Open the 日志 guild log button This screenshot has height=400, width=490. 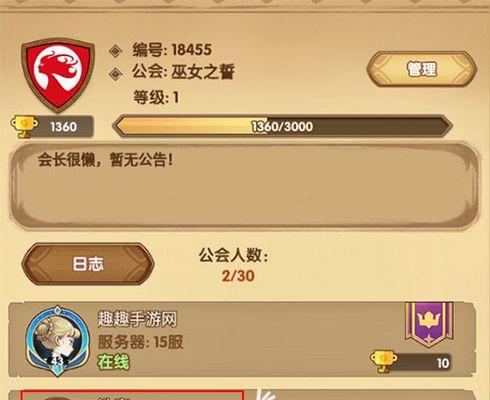(x=88, y=264)
